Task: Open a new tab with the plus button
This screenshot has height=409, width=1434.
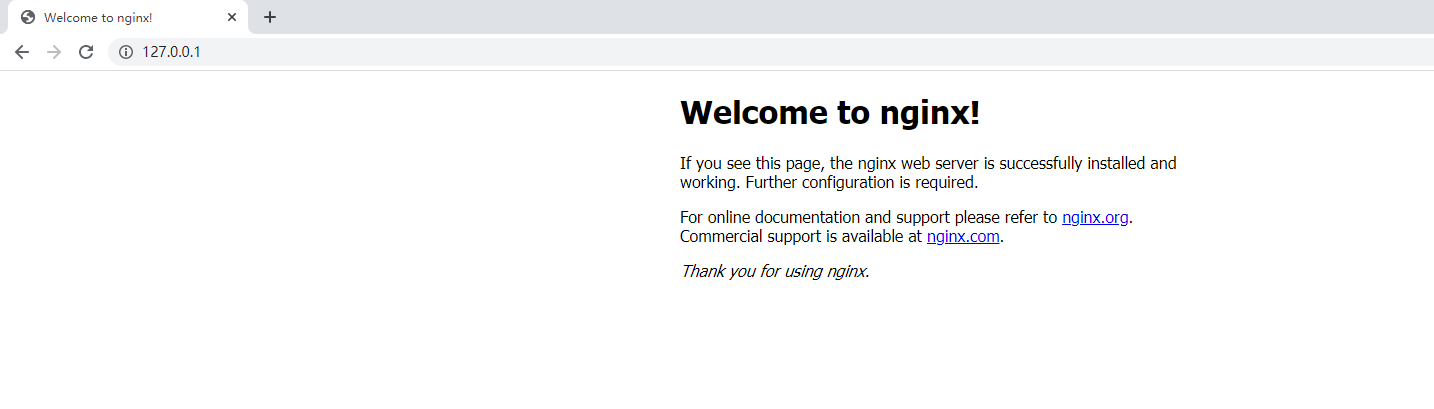Action: pos(269,17)
